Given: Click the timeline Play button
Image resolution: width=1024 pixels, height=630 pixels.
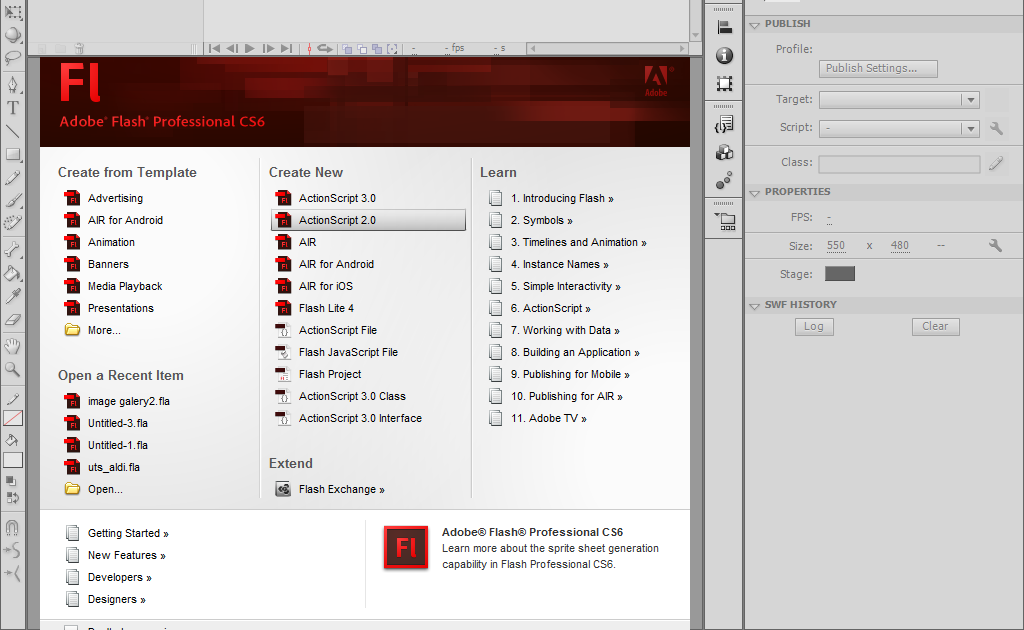Looking at the screenshot, I should pyautogui.click(x=249, y=48).
